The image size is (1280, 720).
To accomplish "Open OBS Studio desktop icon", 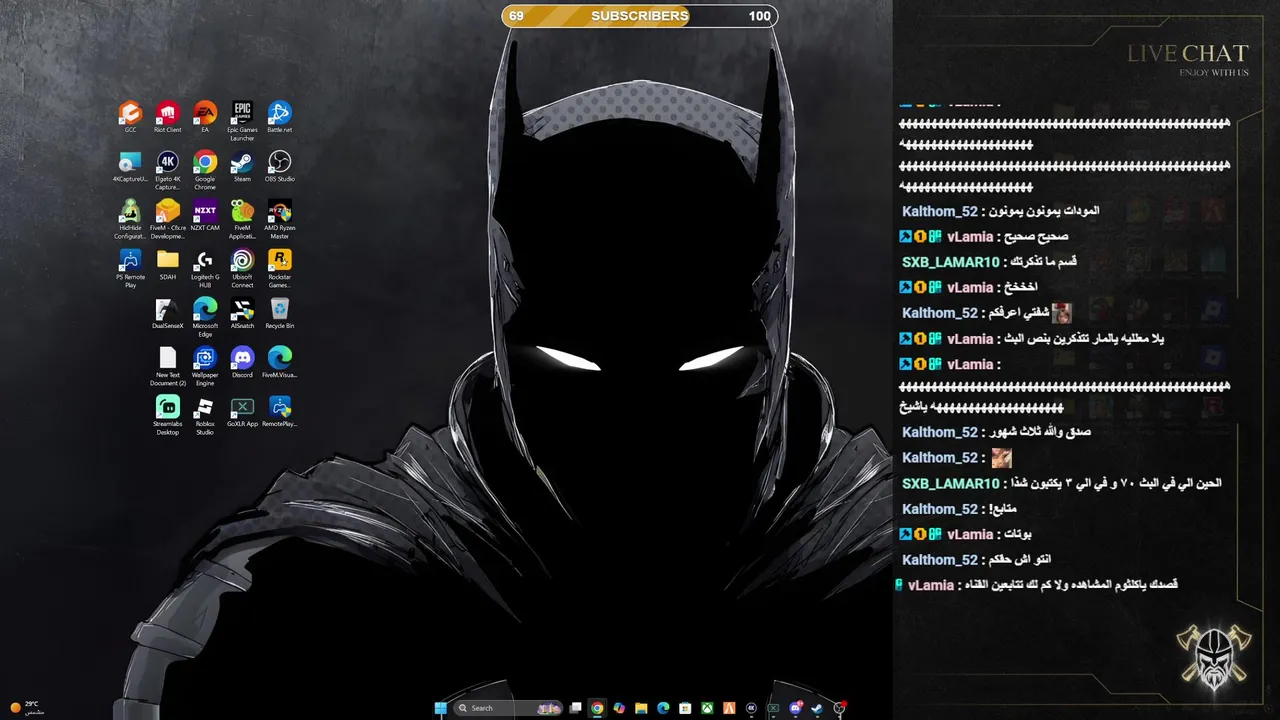I will (x=279, y=166).
